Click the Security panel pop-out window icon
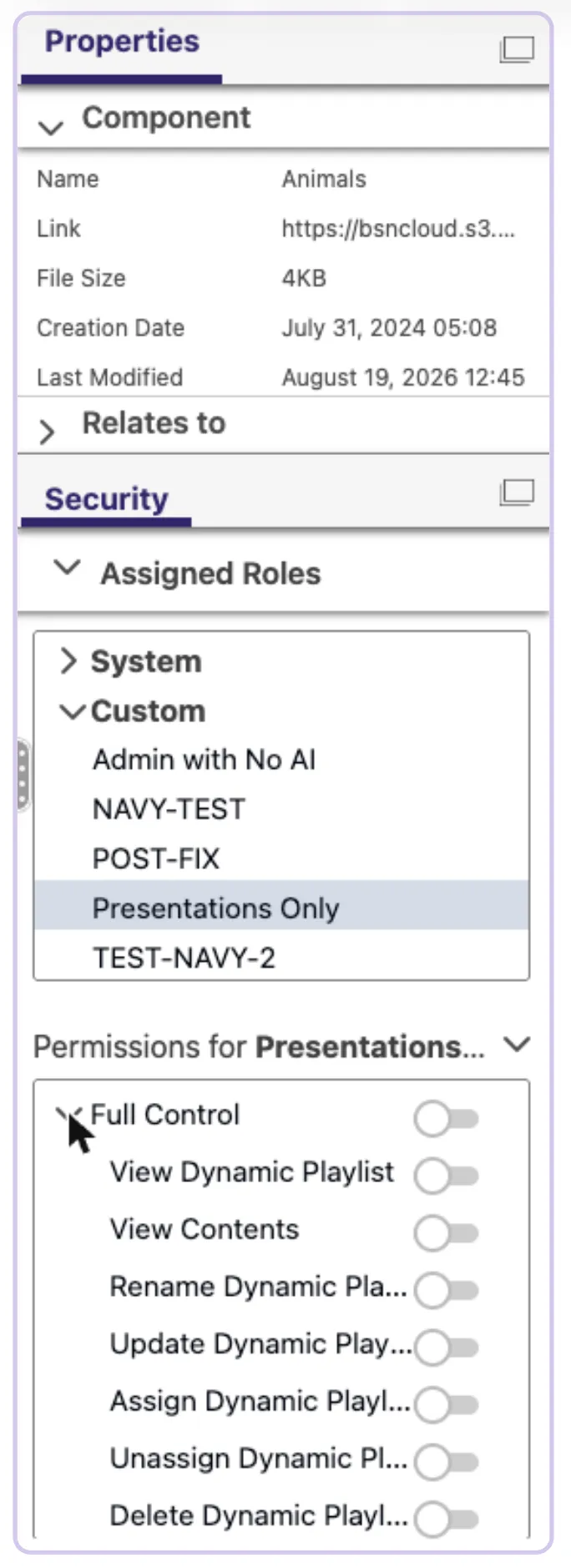 tap(517, 492)
